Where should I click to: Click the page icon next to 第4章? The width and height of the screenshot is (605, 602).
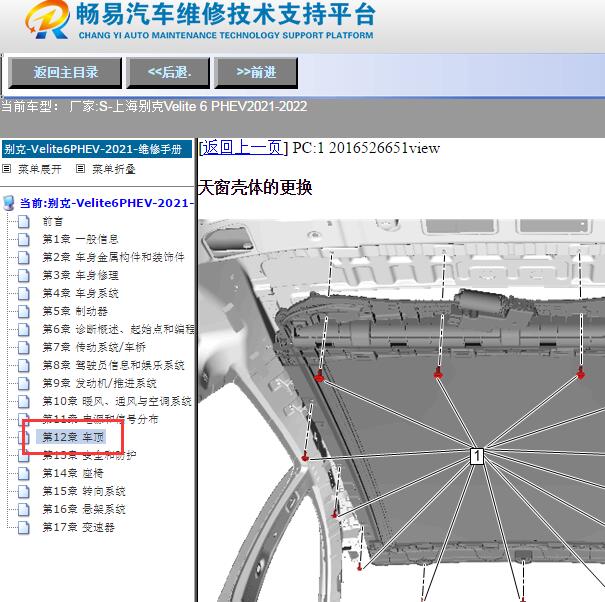point(24,294)
